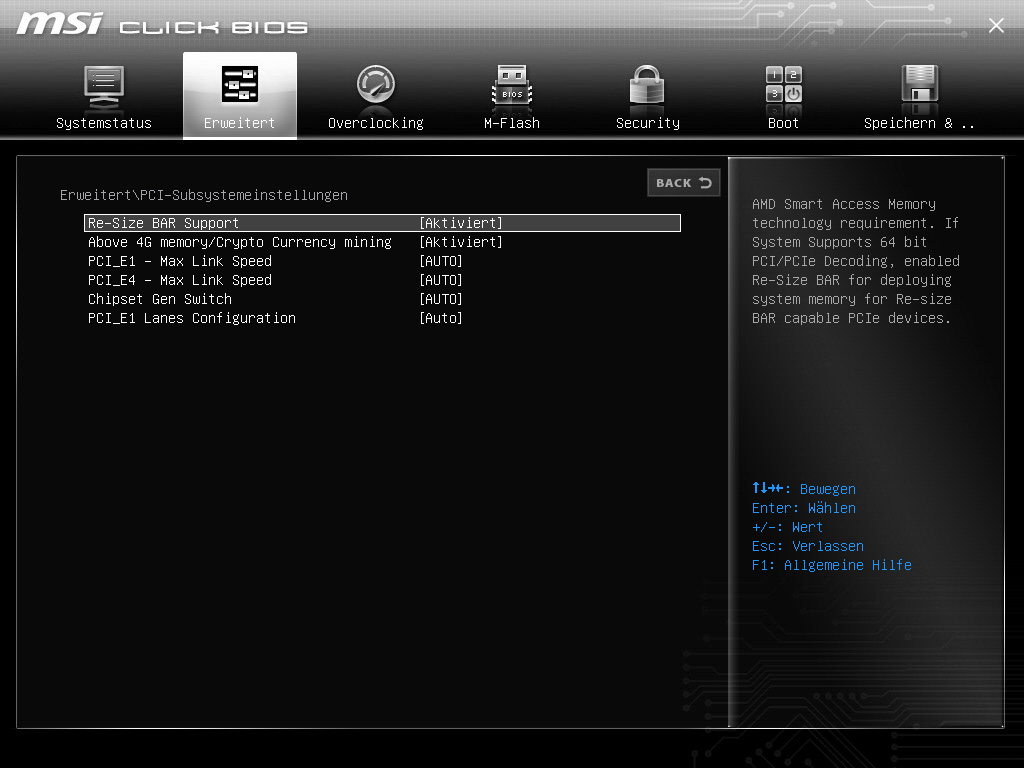Select the PCI_E1 - Max Link Speed label
This screenshot has width=1024, height=768.
(x=180, y=261)
